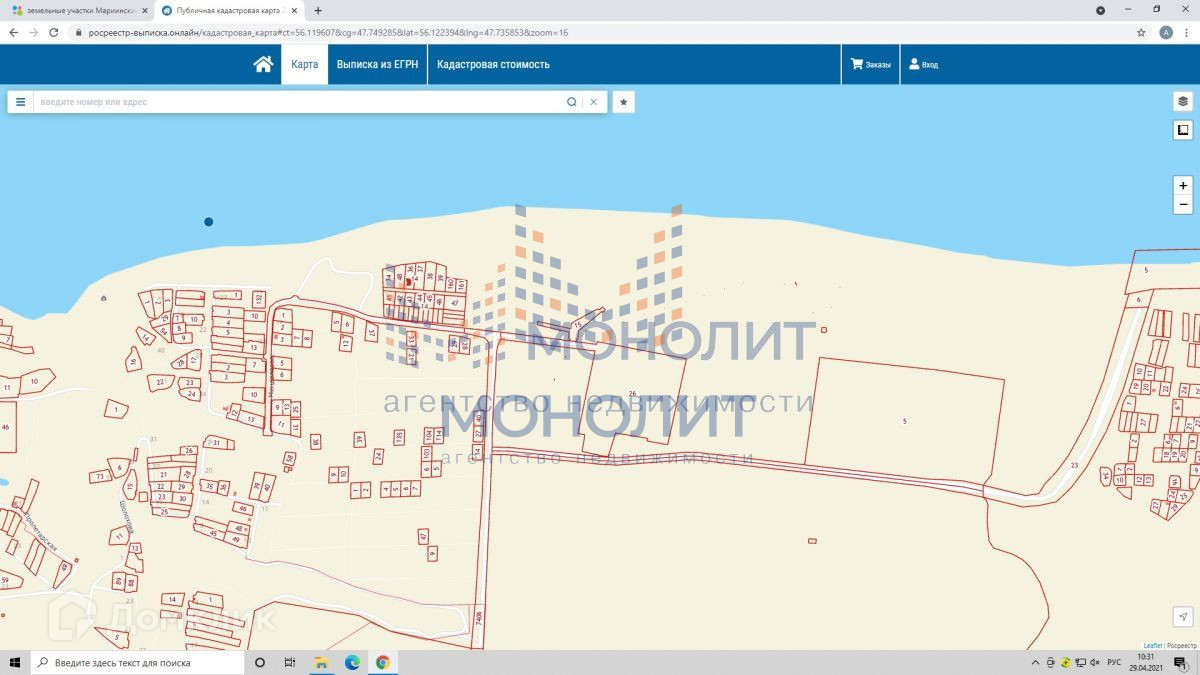
Task: Open the map layers selector
Action: tap(1183, 101)
